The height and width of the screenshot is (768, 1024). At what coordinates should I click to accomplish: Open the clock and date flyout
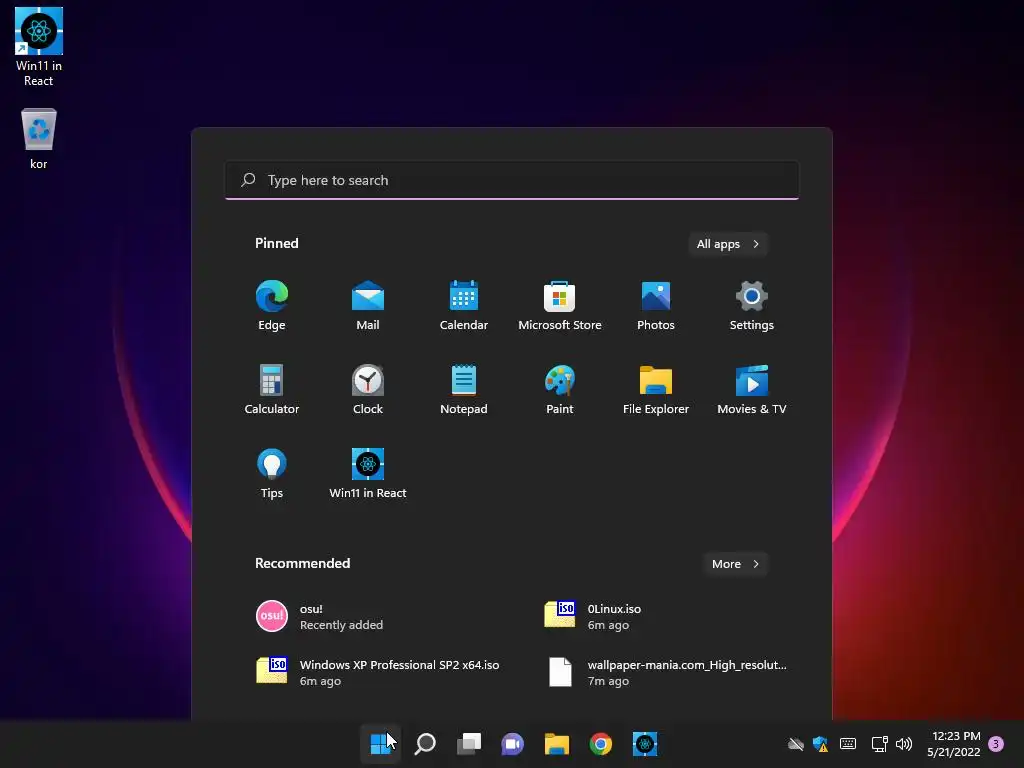click(954, 744)
